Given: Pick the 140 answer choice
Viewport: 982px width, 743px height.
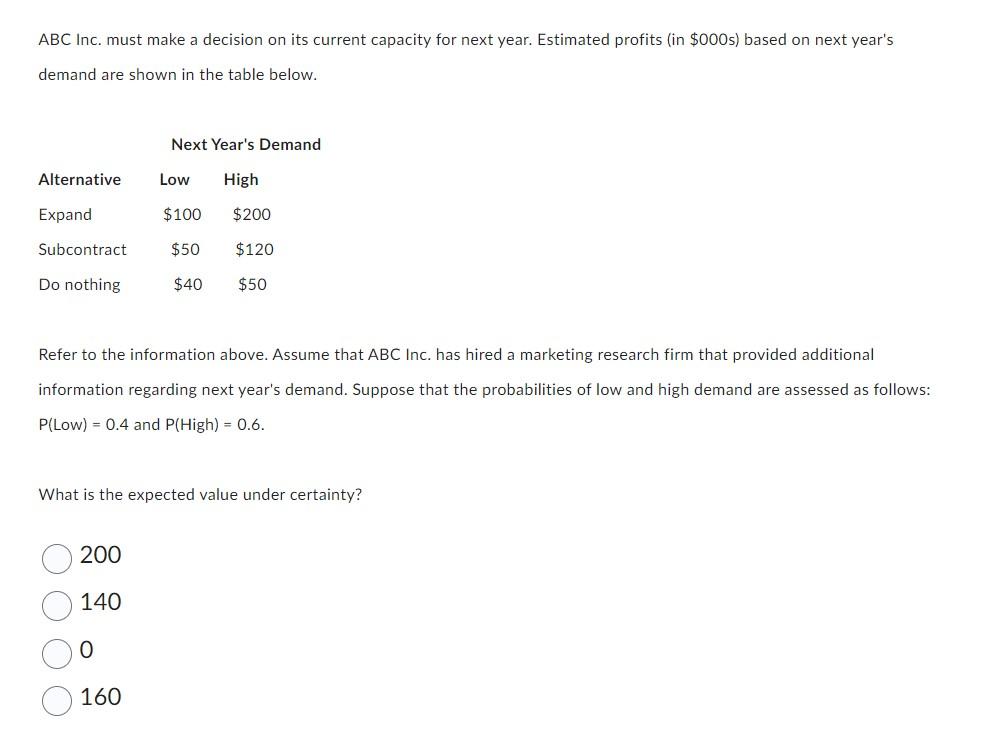Looking at the screenshot, I should (101, 603).
